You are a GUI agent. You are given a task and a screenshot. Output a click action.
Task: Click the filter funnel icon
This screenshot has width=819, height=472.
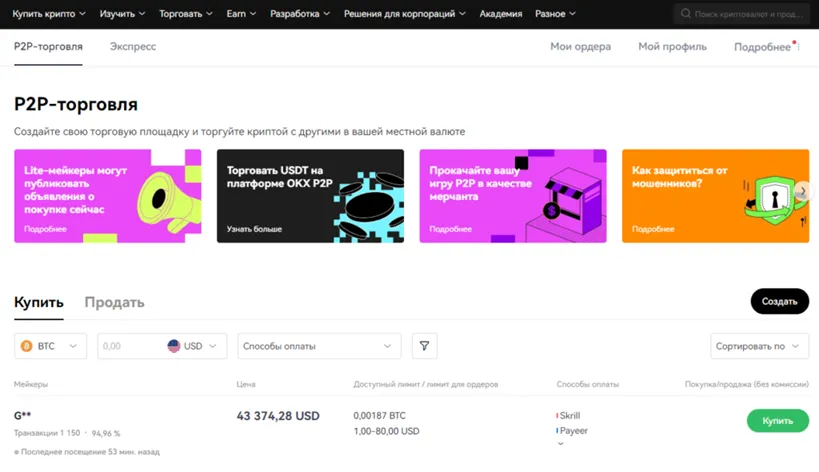coord(424,346)
